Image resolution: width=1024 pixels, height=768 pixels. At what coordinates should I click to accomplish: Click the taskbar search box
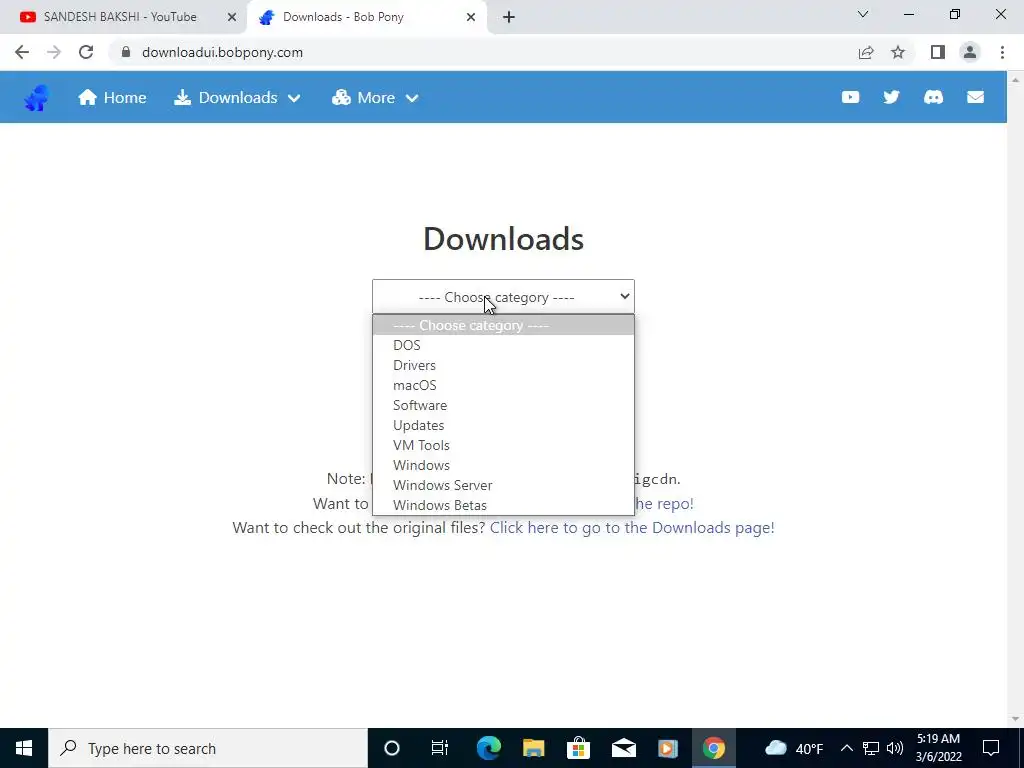[208, 748]
